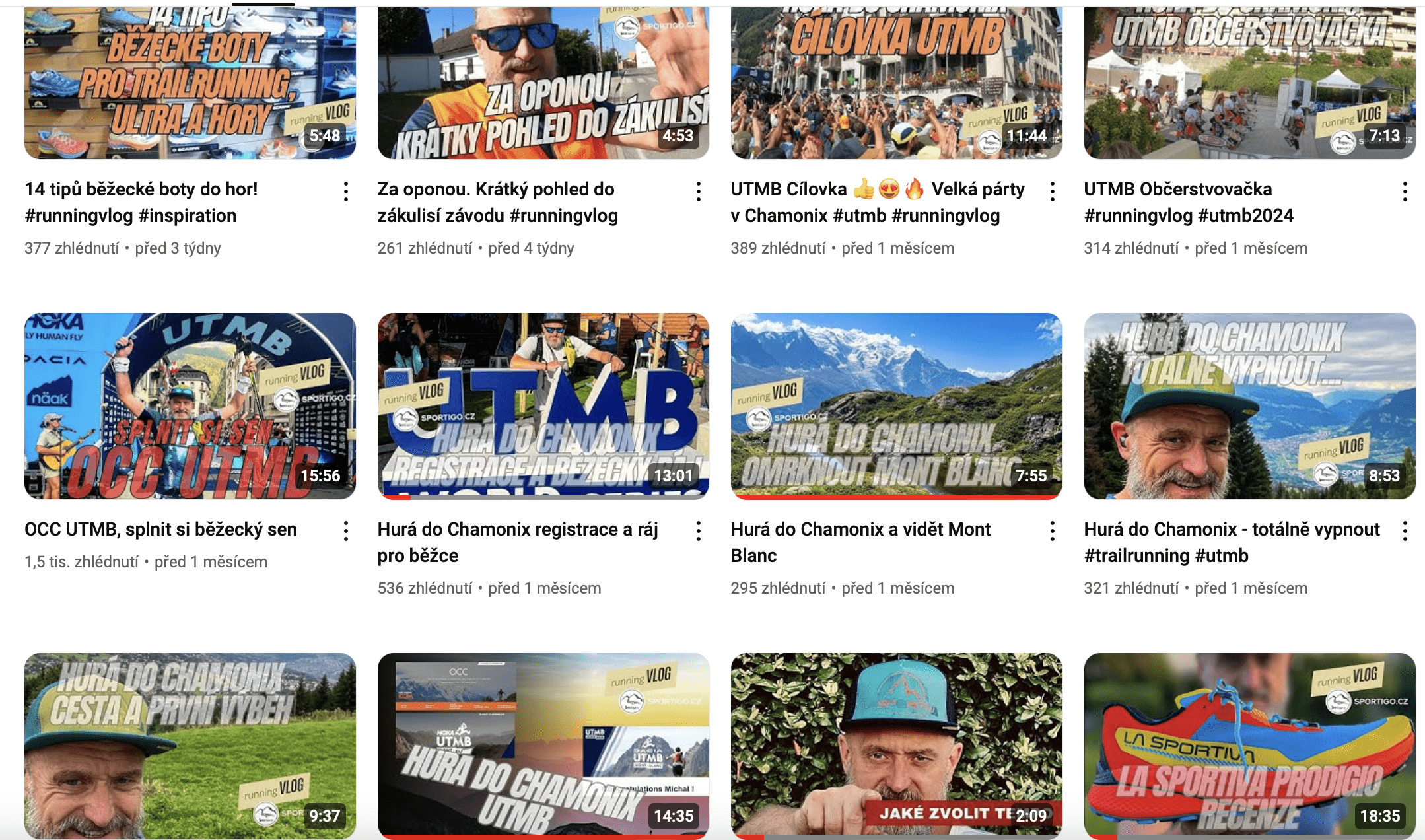Play the 'Omrknout Mont Blanc' 7:55 thumbnail

pyautogui.click(x=897, y=406)
